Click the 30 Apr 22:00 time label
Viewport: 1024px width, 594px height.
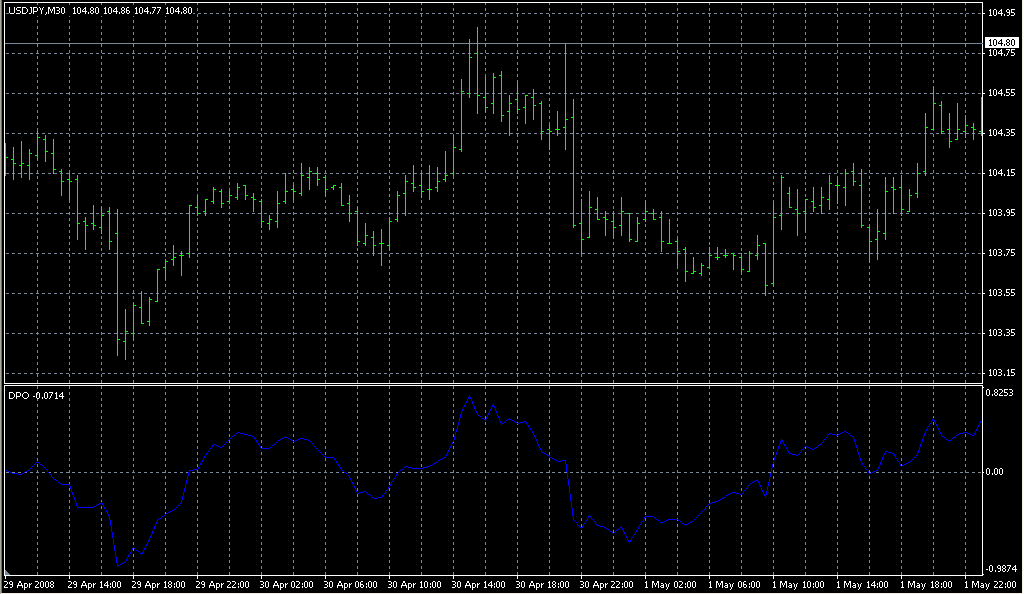[x=609, y=584]
